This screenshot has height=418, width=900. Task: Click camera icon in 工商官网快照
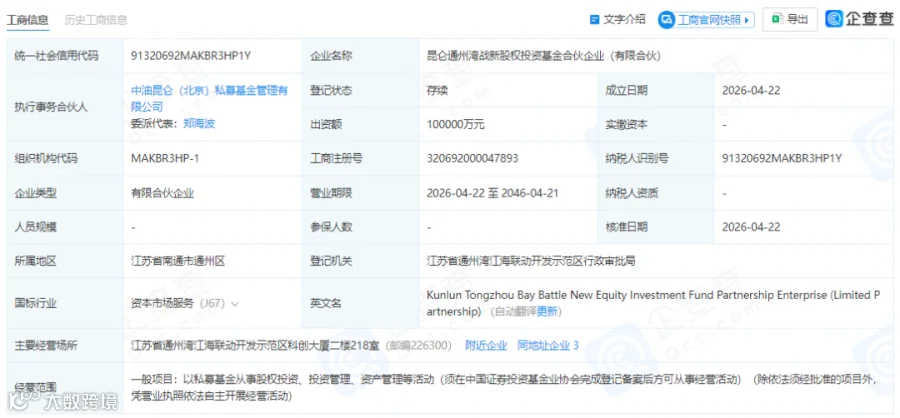[x=667, y=20]
